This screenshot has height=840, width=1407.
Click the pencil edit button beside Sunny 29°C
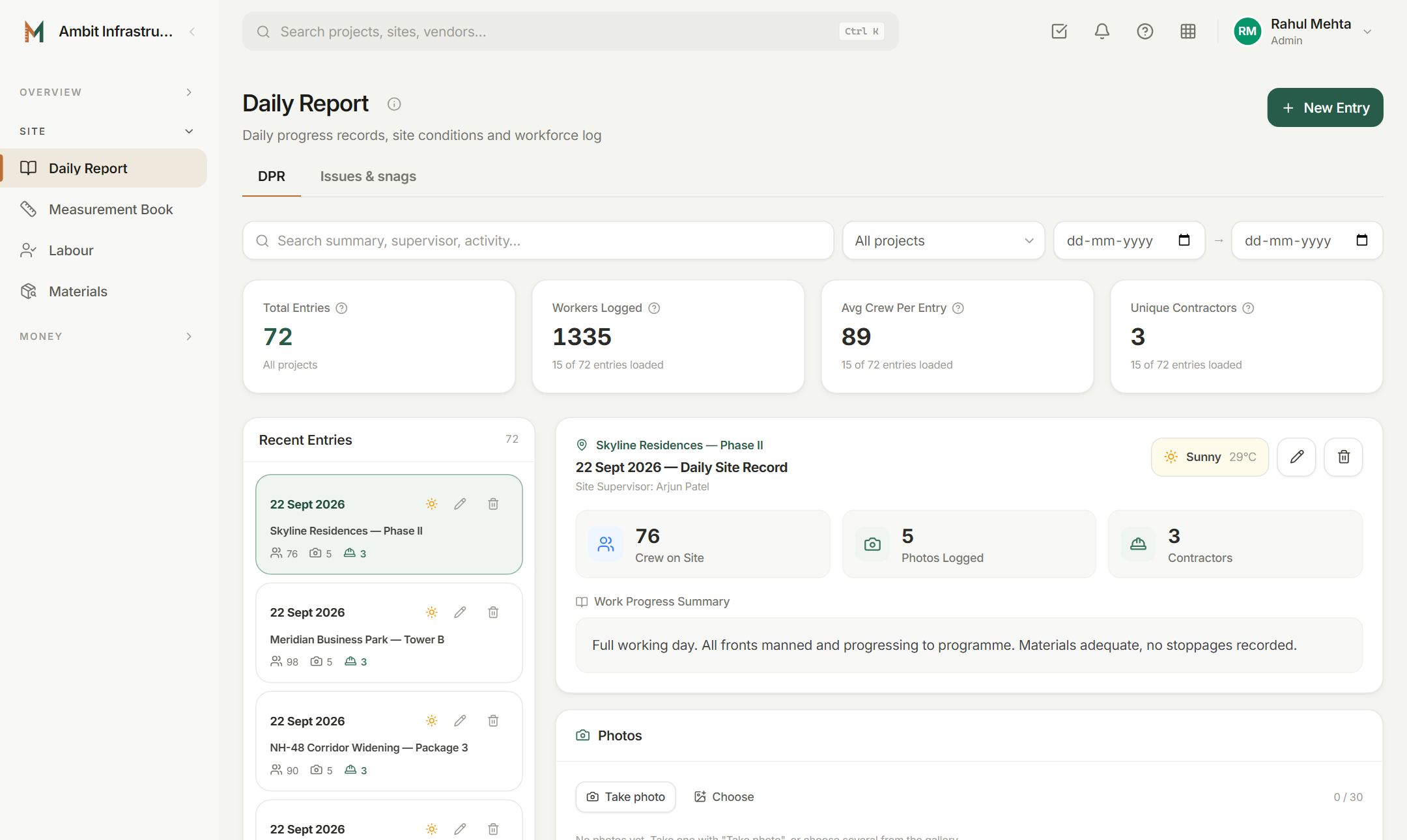(x=1296, y=457)
